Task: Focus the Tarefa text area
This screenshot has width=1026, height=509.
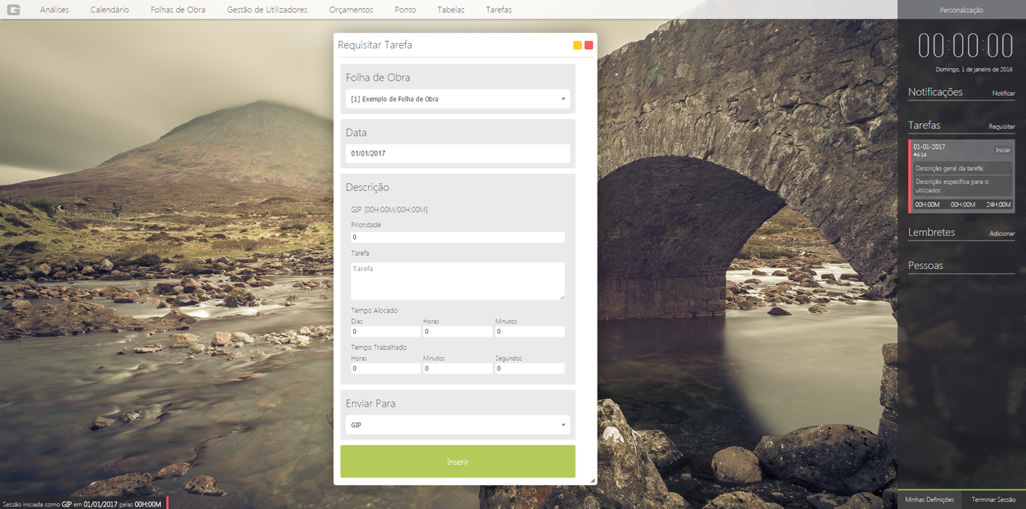Action: click(458, 281)
